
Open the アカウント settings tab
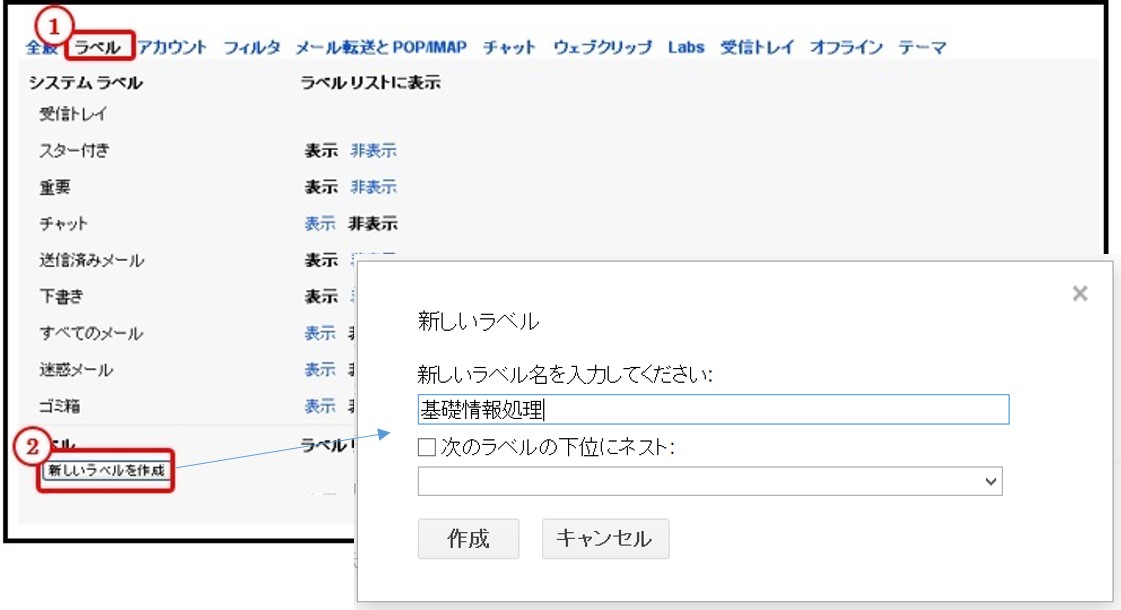pos(172,47)
